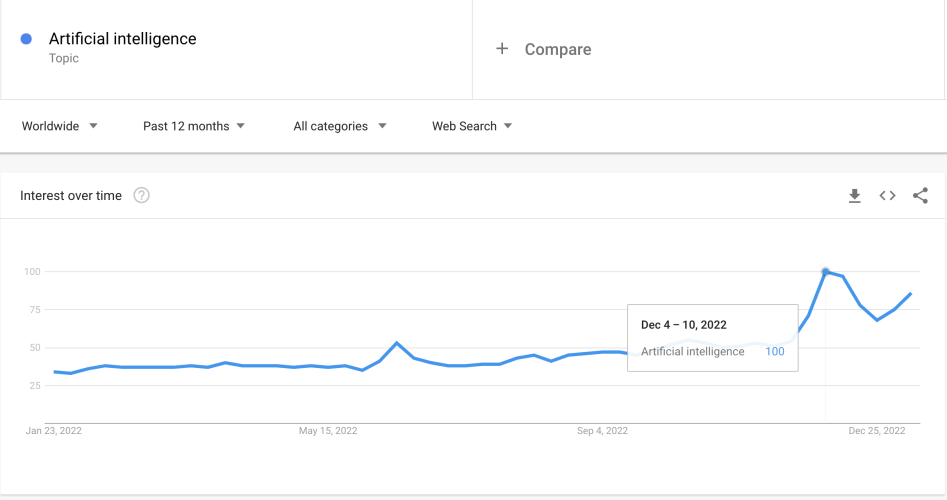This screenshot has width=947, height=500.
Task: Click the Interest over time heading
Action: [x=71, y=196]
